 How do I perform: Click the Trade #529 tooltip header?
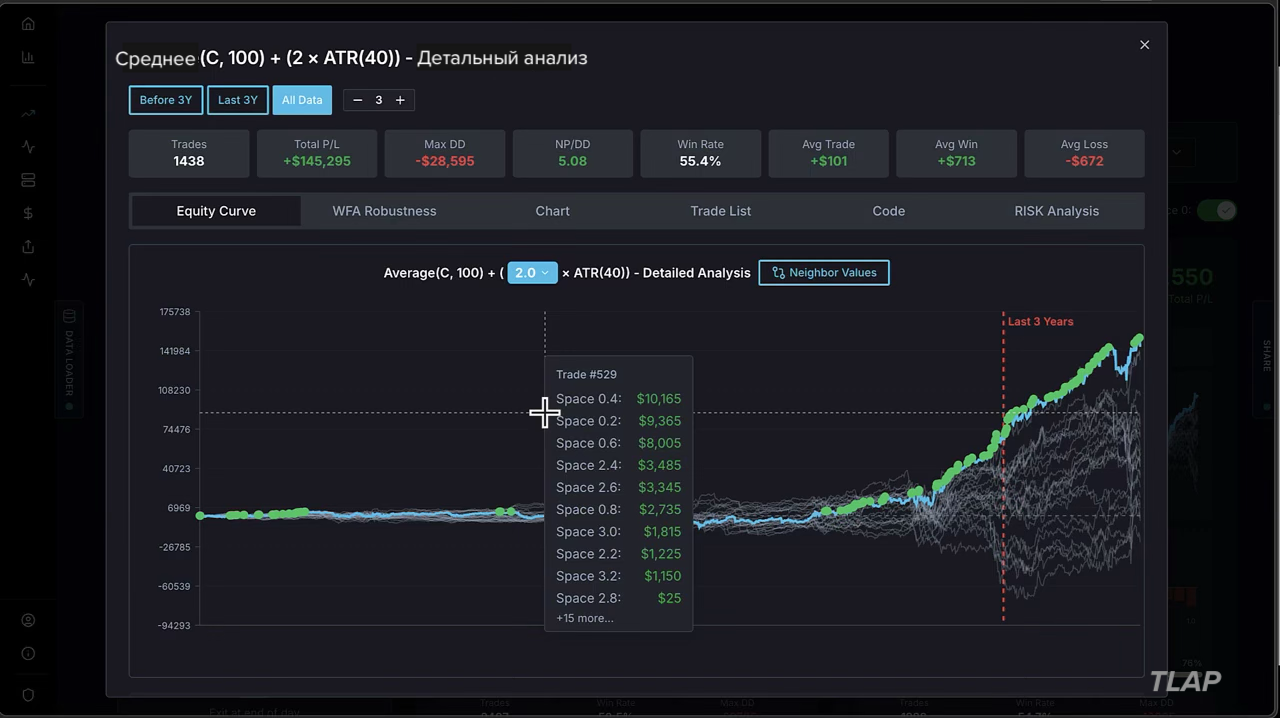[x=586, y=375]
